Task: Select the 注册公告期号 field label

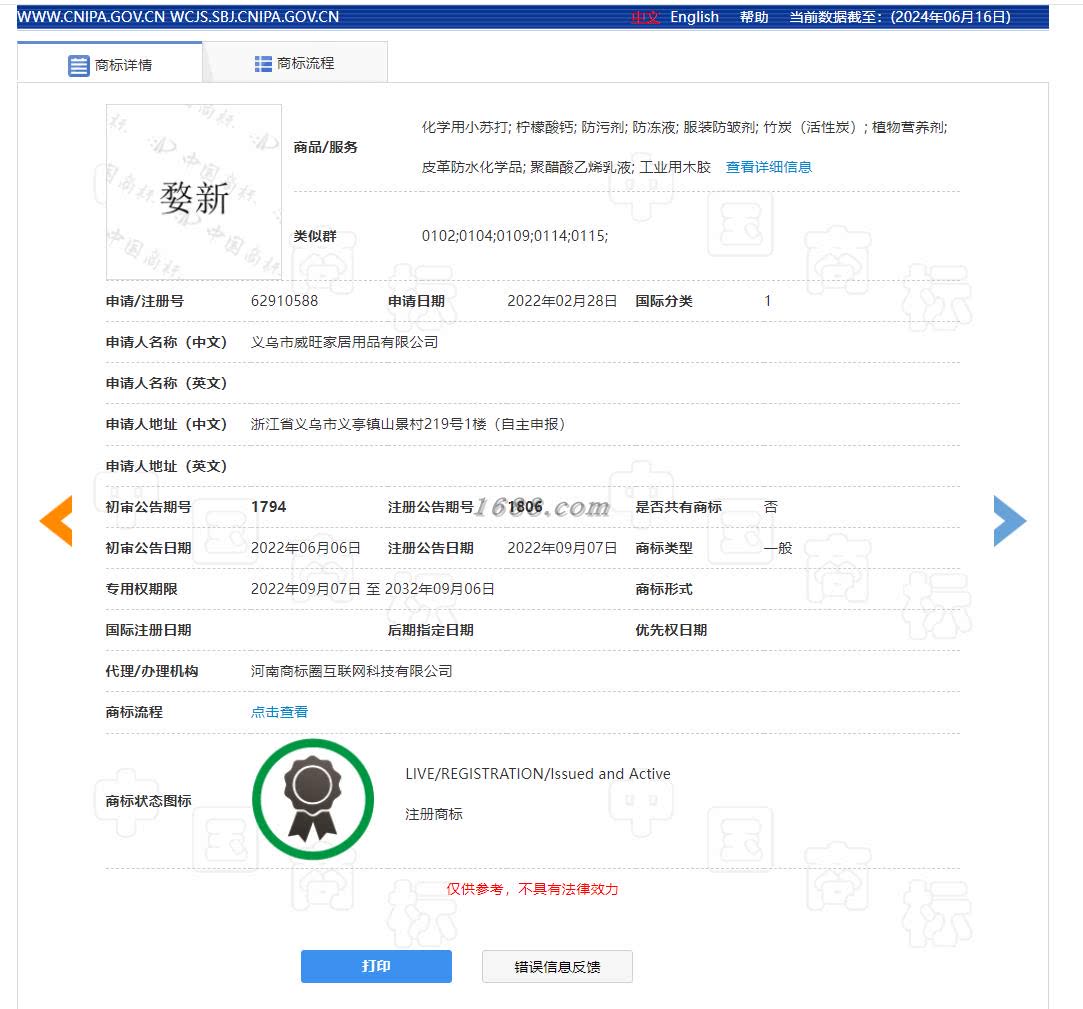Action: [431, 508]
